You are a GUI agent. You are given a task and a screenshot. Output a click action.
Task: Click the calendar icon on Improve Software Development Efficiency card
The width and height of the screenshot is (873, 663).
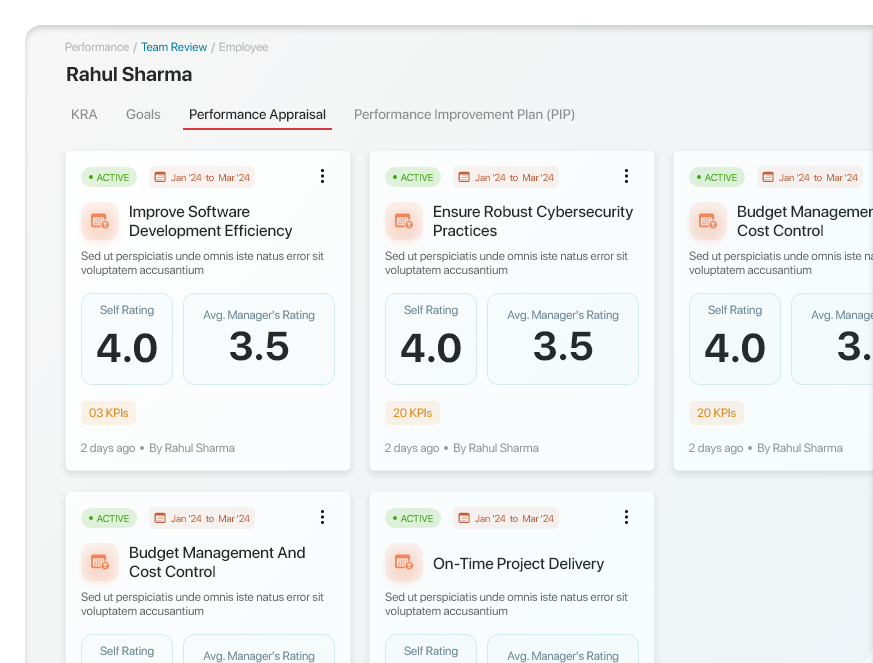pos(160,178)
